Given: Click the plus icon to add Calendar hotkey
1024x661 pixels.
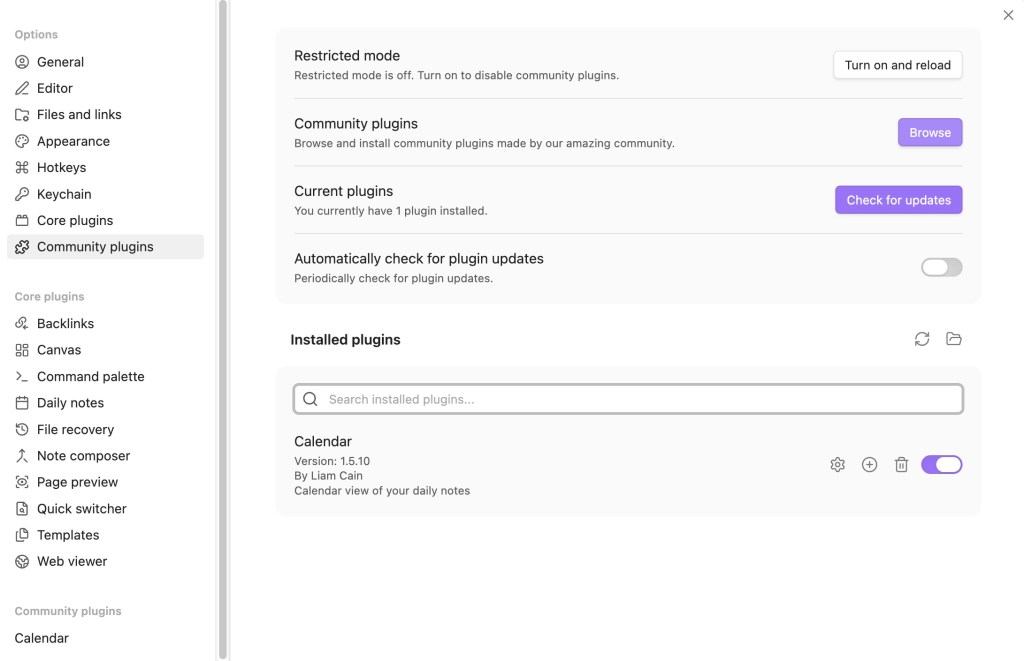Looking at the screenshot, I should point(869,464).
